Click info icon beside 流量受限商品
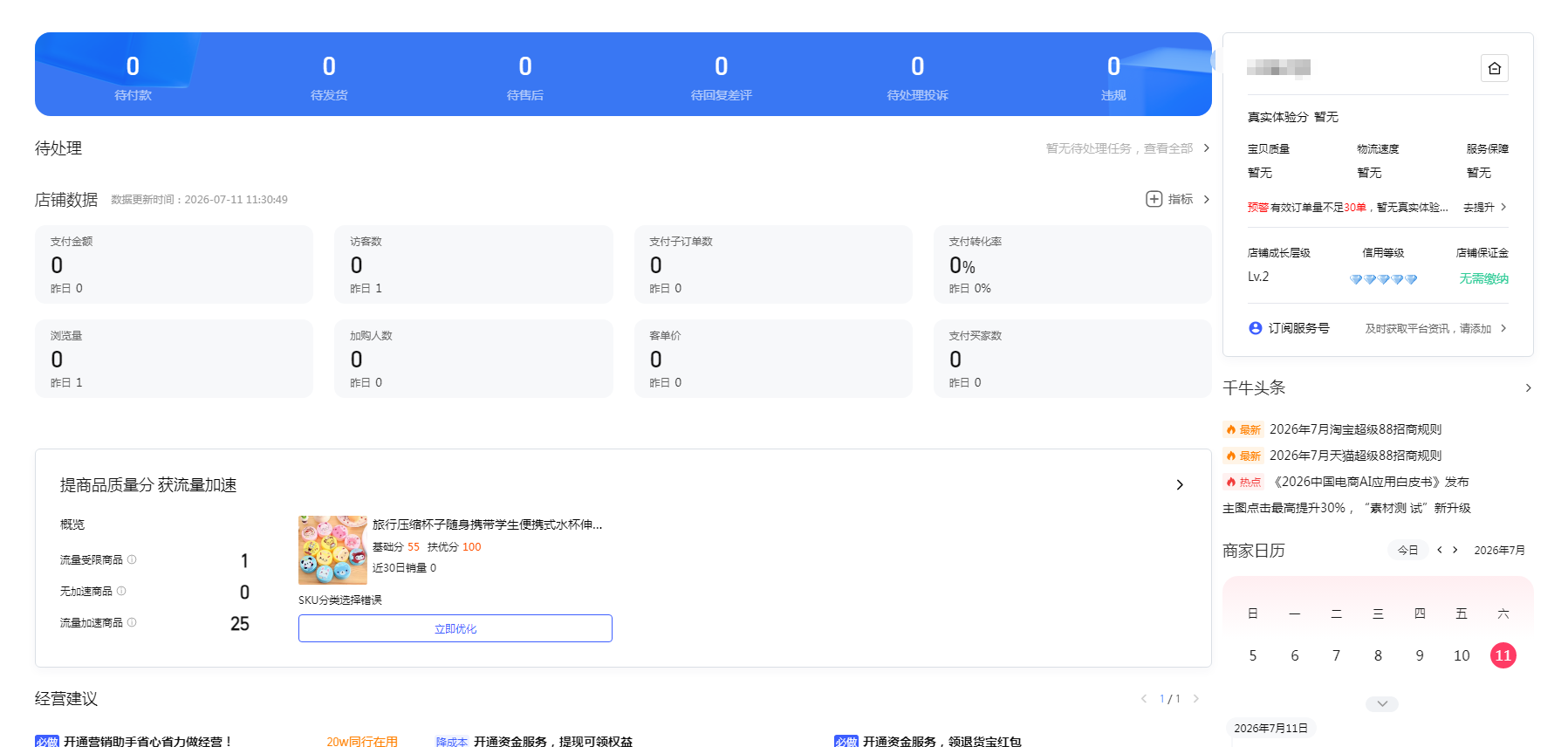The height and width of the screenshot is (747, 1568). (132, 559)
